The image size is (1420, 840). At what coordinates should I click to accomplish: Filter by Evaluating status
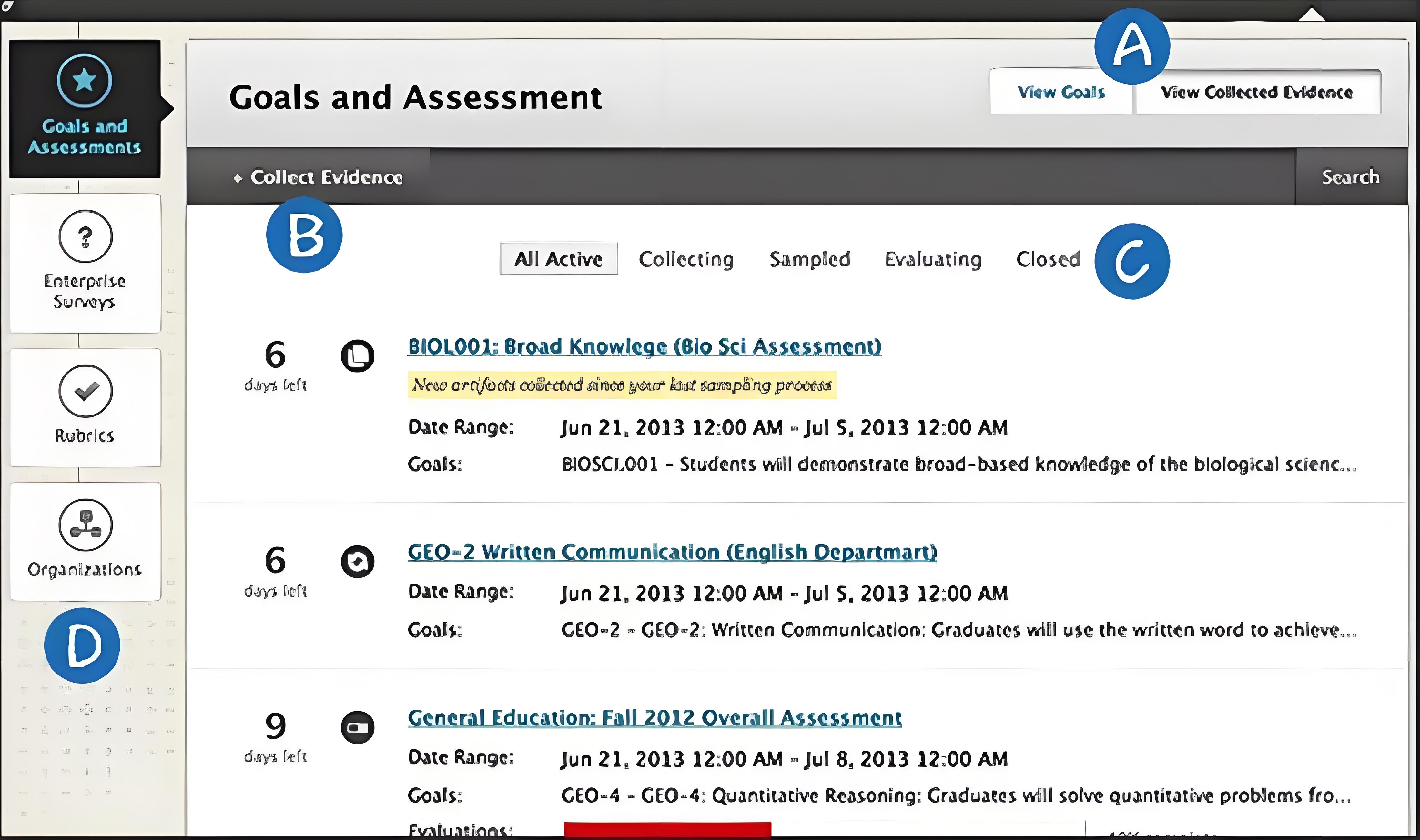tap(933, 259)
